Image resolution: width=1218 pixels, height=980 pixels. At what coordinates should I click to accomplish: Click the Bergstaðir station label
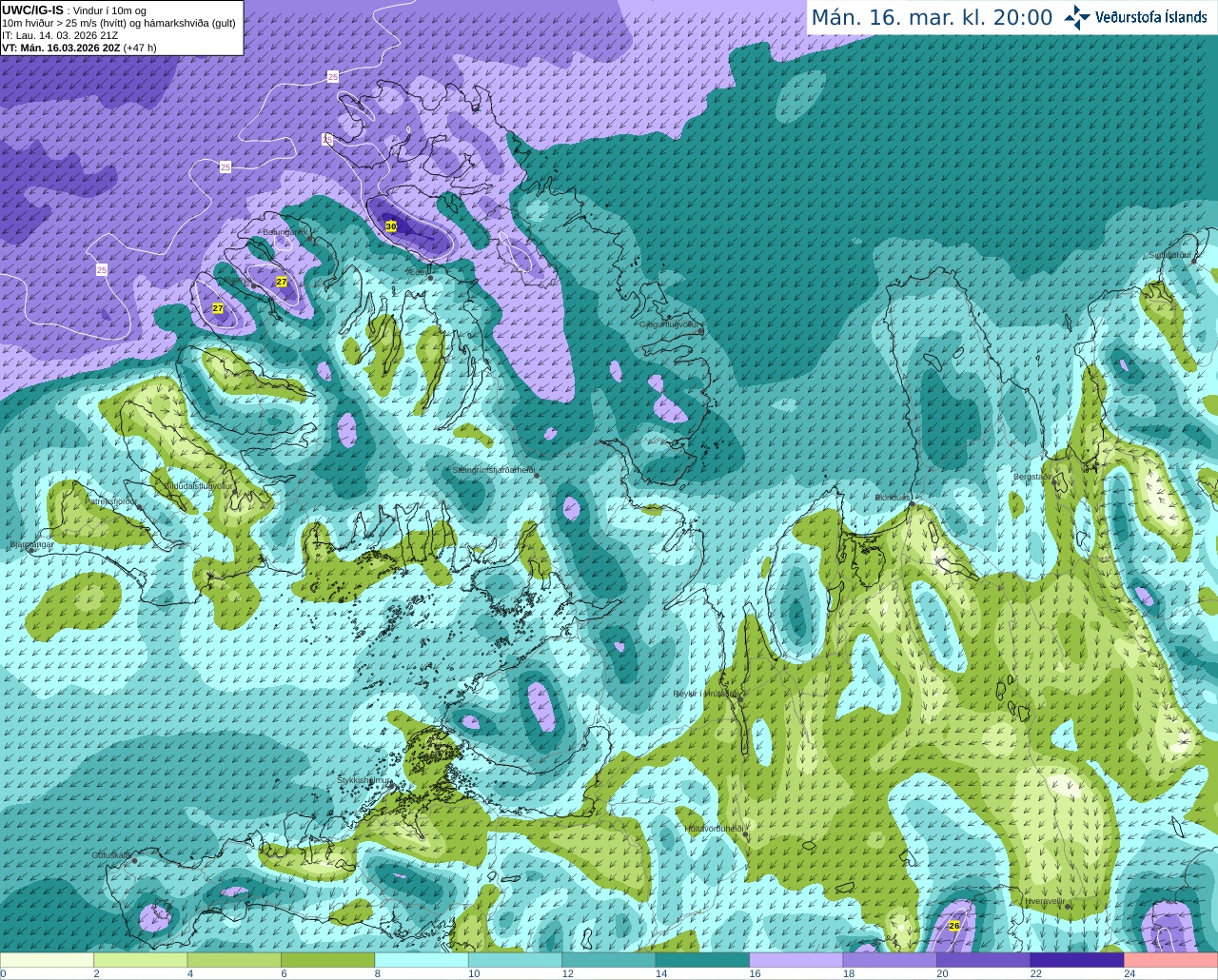click(1032, 477)
